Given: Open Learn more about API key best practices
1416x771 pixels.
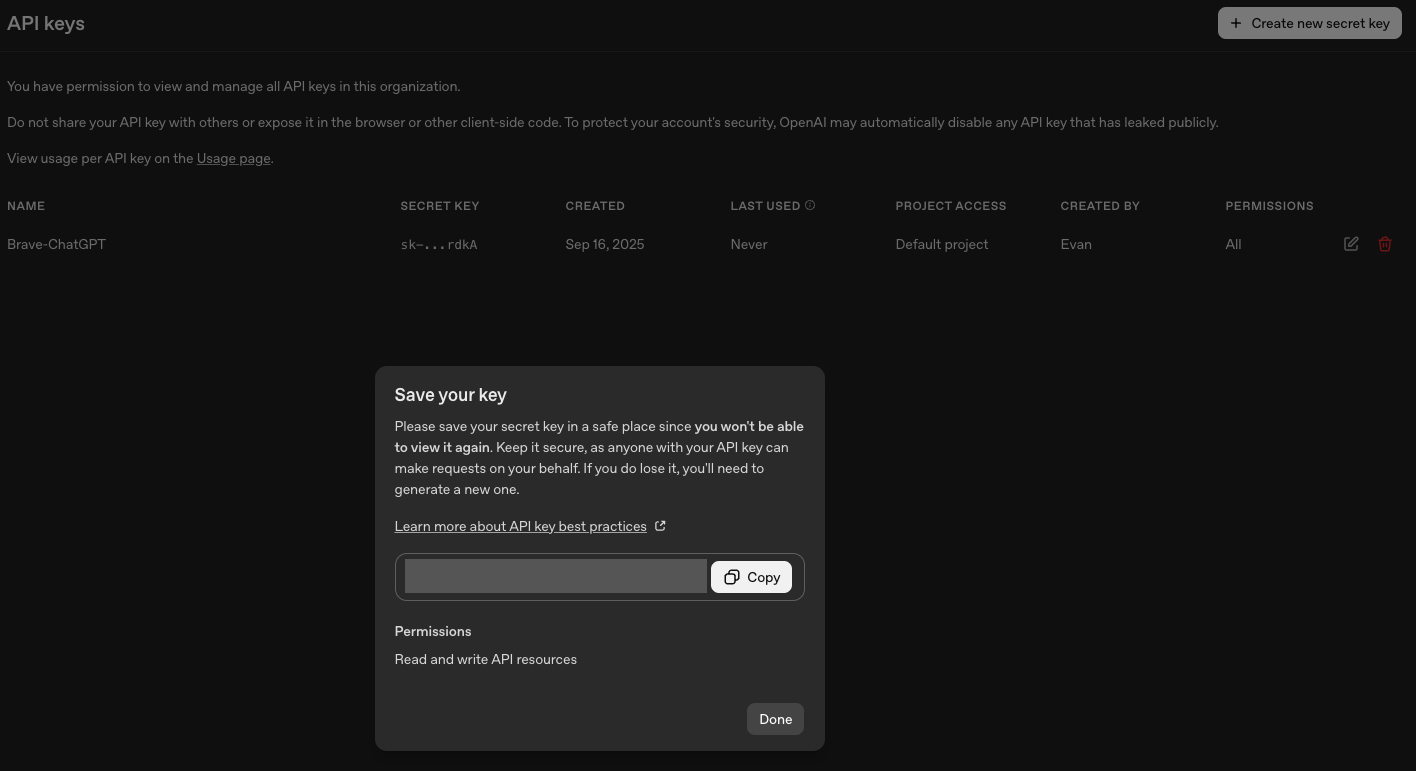Looking at the screenshot, I should [520, 526].
